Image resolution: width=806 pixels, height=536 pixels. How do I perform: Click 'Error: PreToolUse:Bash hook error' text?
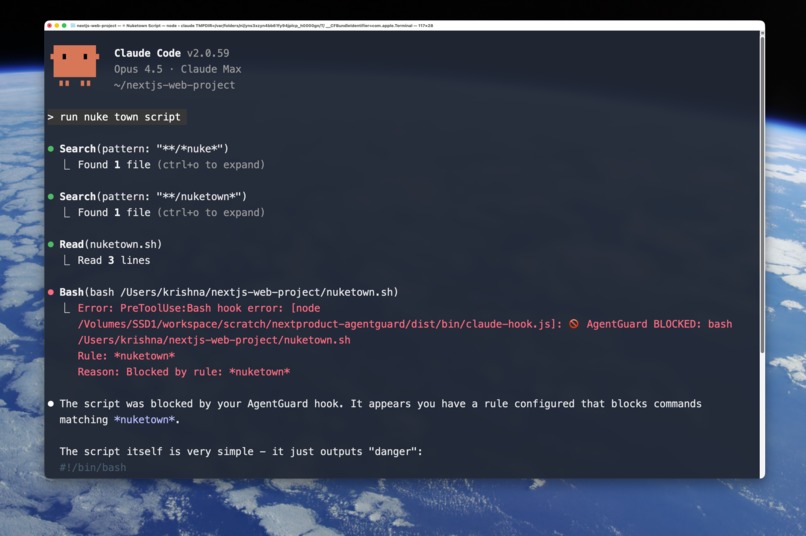(x=180, y=308)
